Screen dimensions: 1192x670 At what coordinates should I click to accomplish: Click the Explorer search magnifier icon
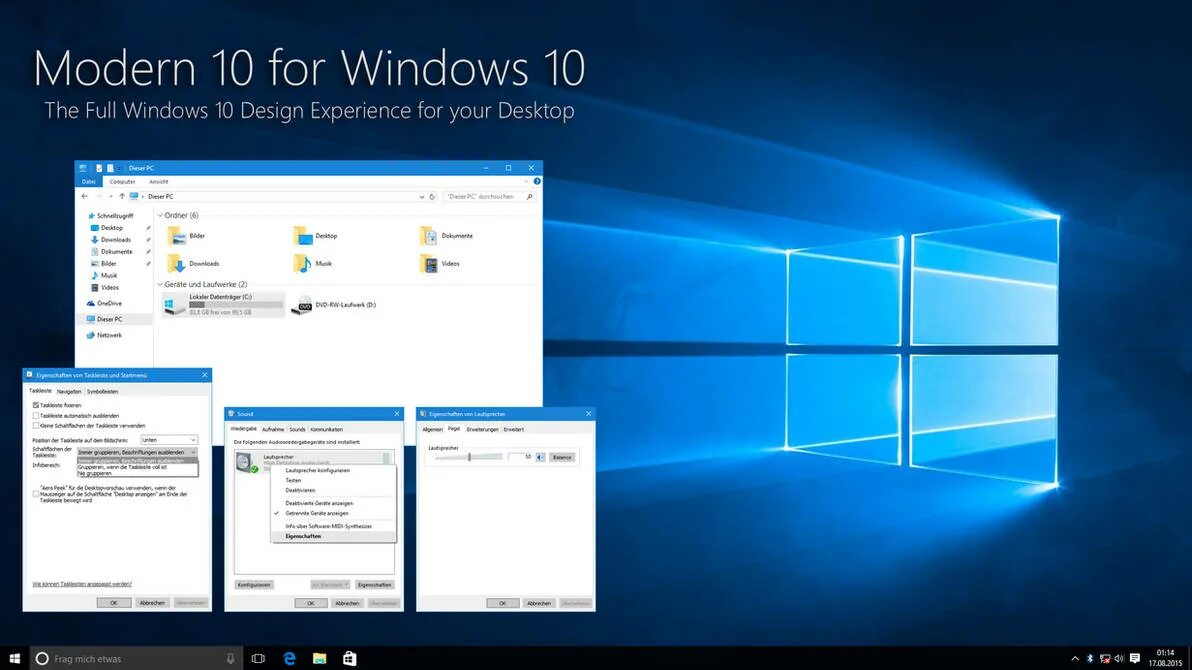coord(530,196)
